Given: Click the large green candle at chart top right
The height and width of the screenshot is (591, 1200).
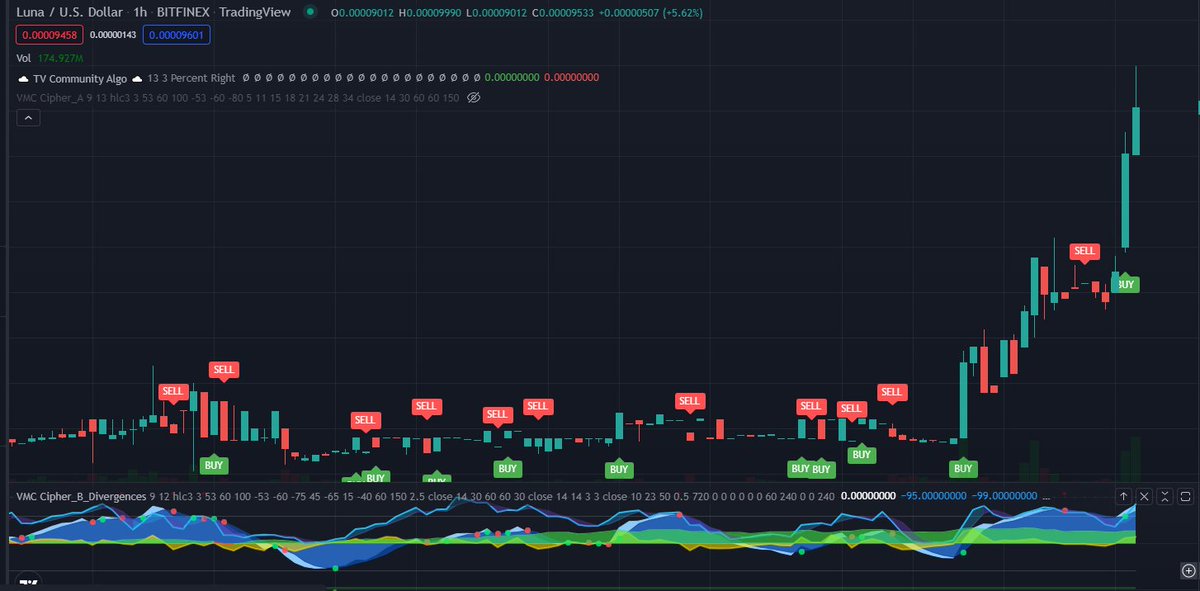Looking at the screenshot, I should [x=1136, y=130].
